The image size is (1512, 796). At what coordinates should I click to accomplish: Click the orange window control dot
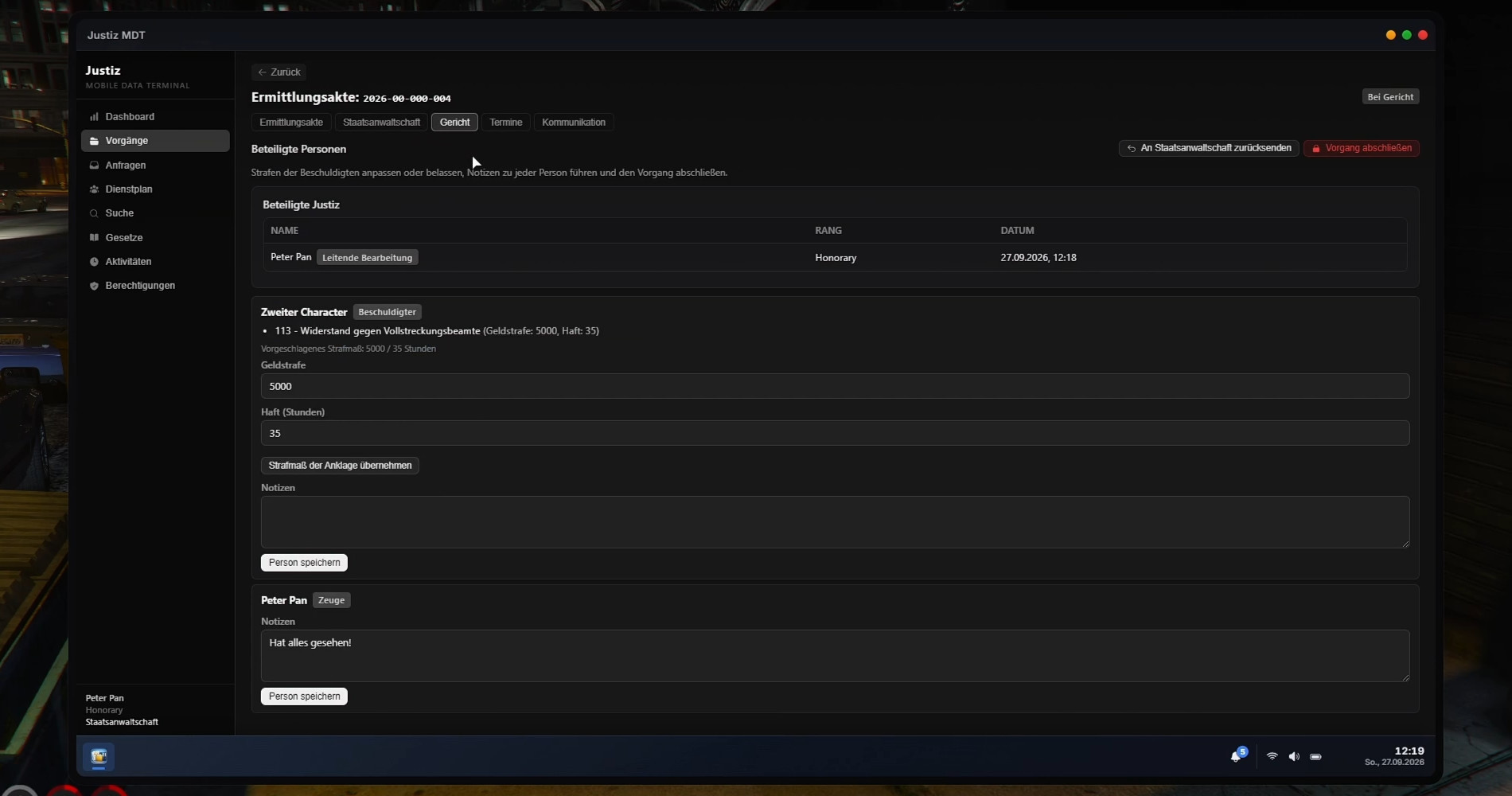1391,35
